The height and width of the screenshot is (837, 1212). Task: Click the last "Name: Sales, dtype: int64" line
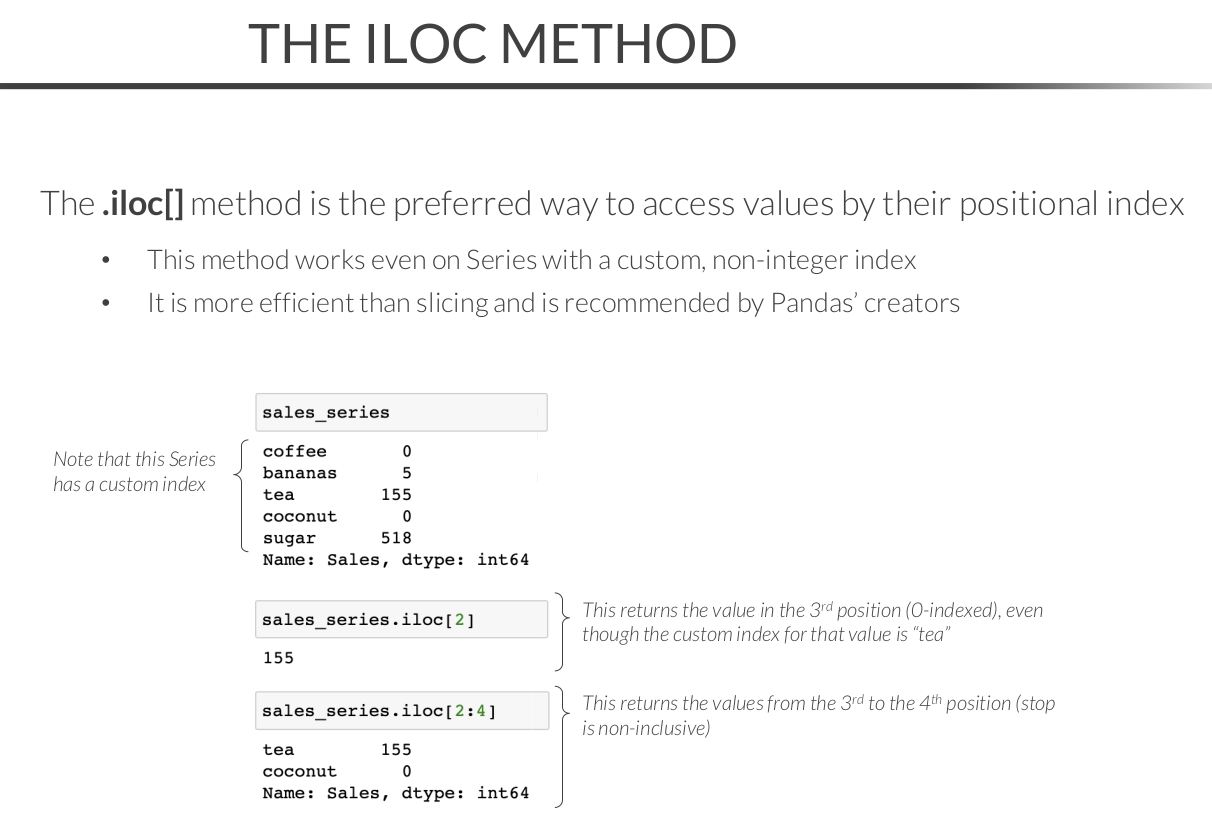coord(395,793)
